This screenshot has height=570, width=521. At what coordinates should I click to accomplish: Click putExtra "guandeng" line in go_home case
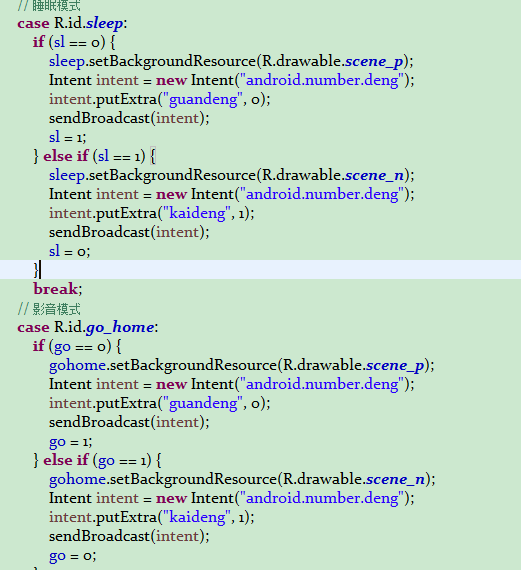coord(160,404)
